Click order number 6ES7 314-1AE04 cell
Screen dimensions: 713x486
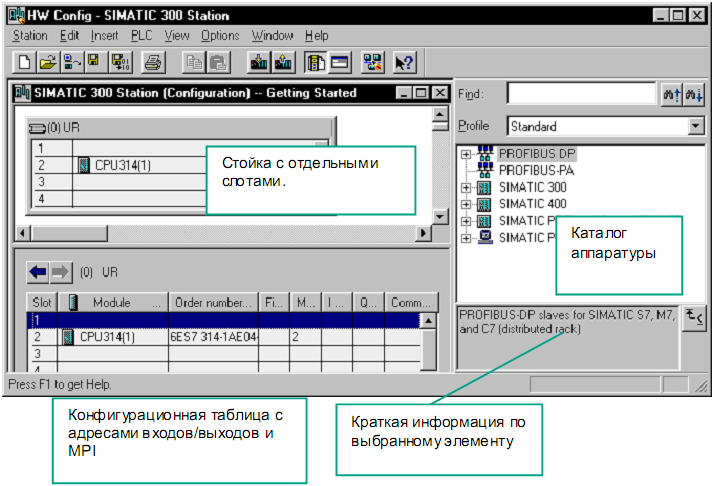(x=213, y=337)
